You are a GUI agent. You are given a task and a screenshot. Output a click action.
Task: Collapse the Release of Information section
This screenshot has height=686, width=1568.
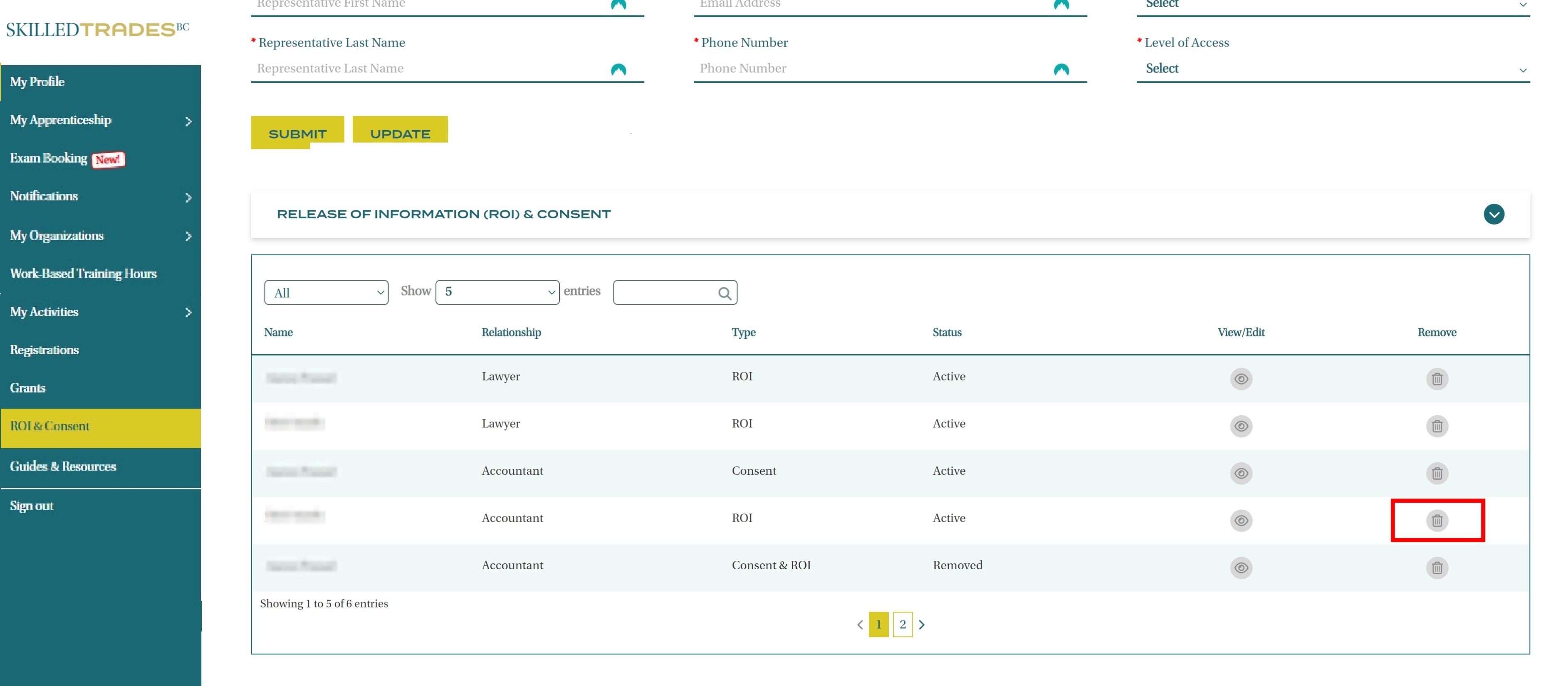1493,214
